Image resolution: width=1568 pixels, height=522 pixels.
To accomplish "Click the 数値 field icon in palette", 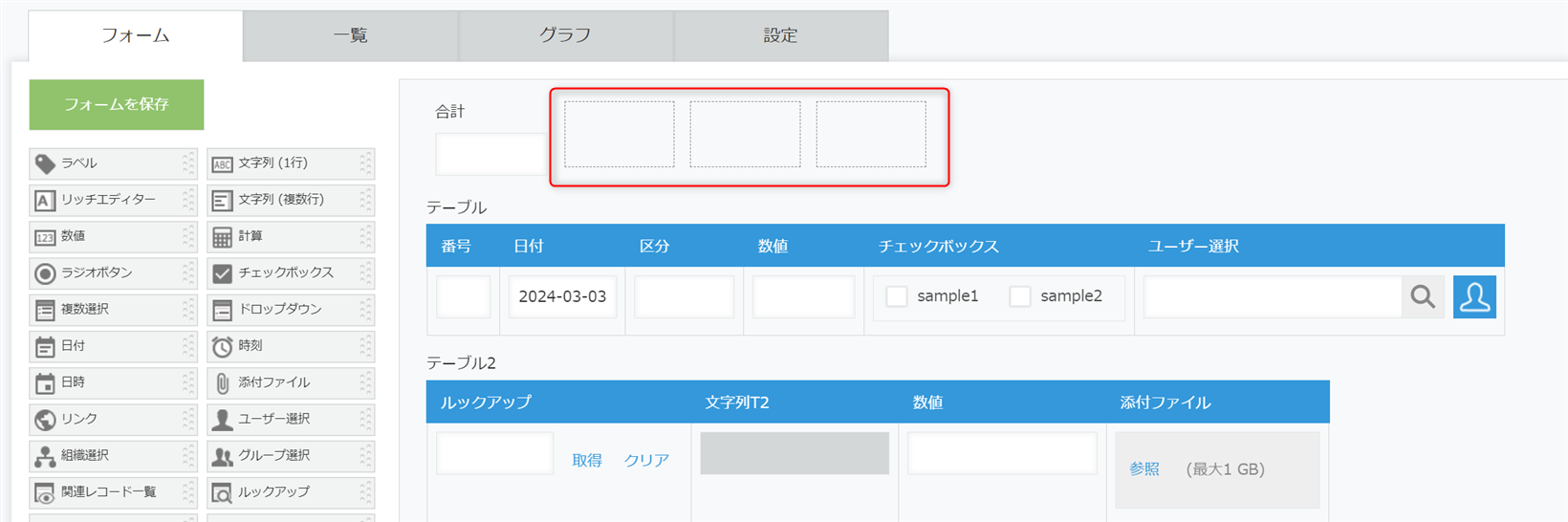I will click(x=45, y=237).
